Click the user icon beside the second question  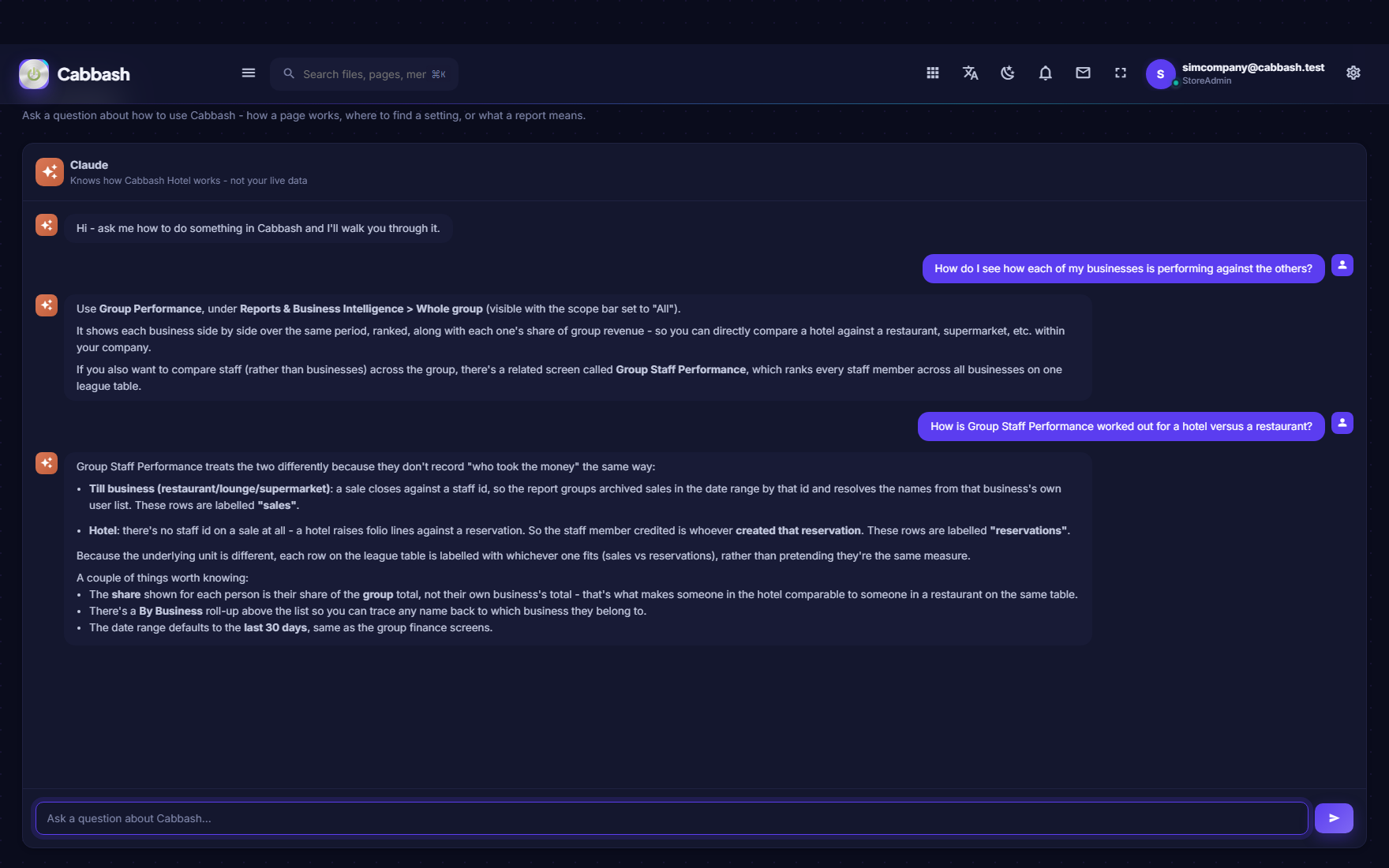(1342, 423)
